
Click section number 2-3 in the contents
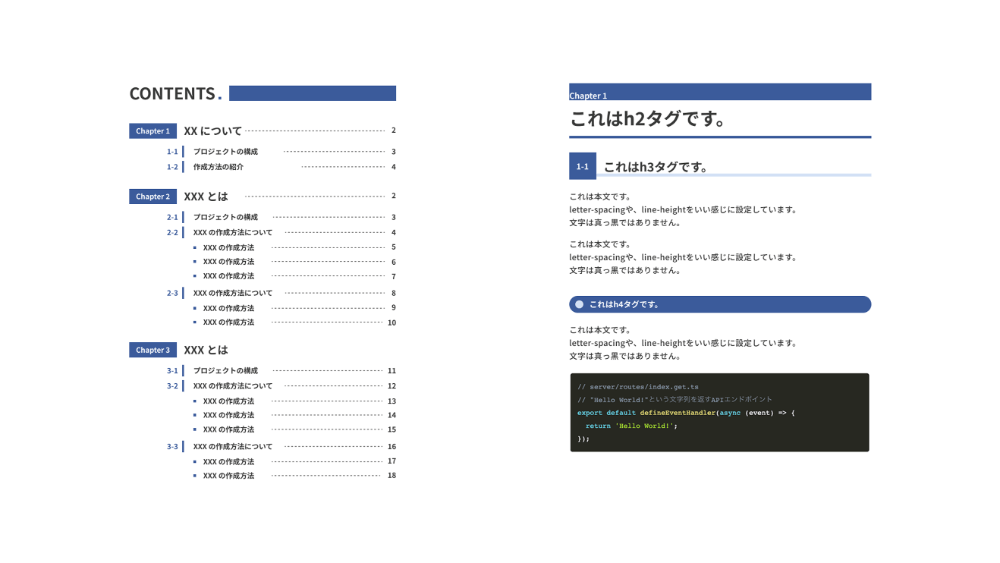pyautogui.click(x=172, y=293)
